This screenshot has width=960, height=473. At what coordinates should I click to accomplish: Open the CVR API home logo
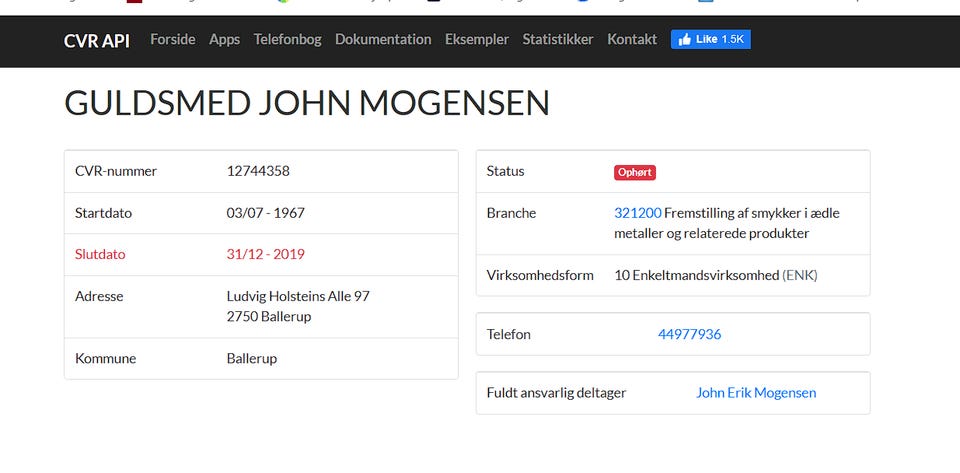97,40
